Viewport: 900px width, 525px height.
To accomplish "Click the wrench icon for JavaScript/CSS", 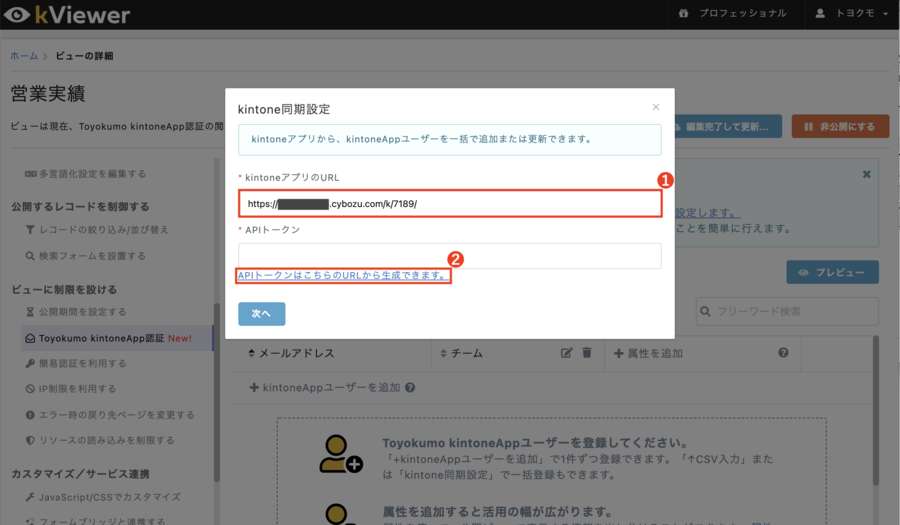I will coord(30,497).
